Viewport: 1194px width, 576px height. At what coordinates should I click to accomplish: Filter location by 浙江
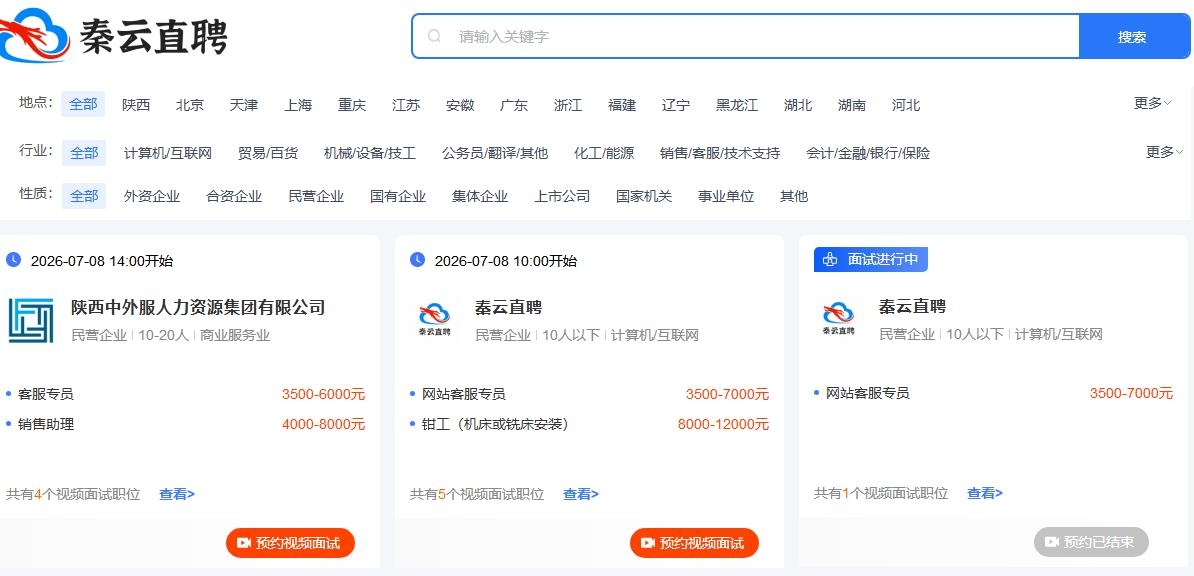[568, 105]
